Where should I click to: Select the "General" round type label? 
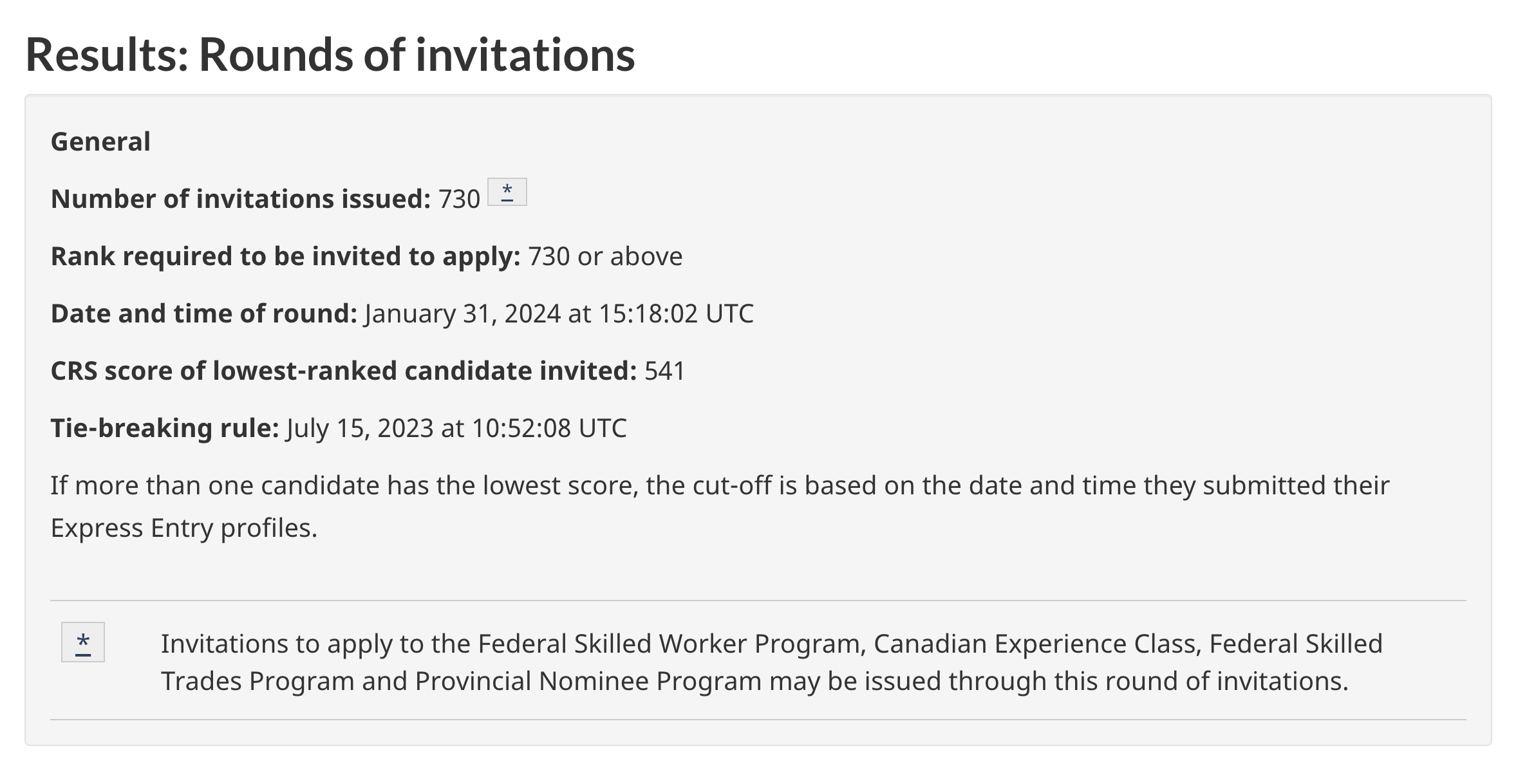100,142
